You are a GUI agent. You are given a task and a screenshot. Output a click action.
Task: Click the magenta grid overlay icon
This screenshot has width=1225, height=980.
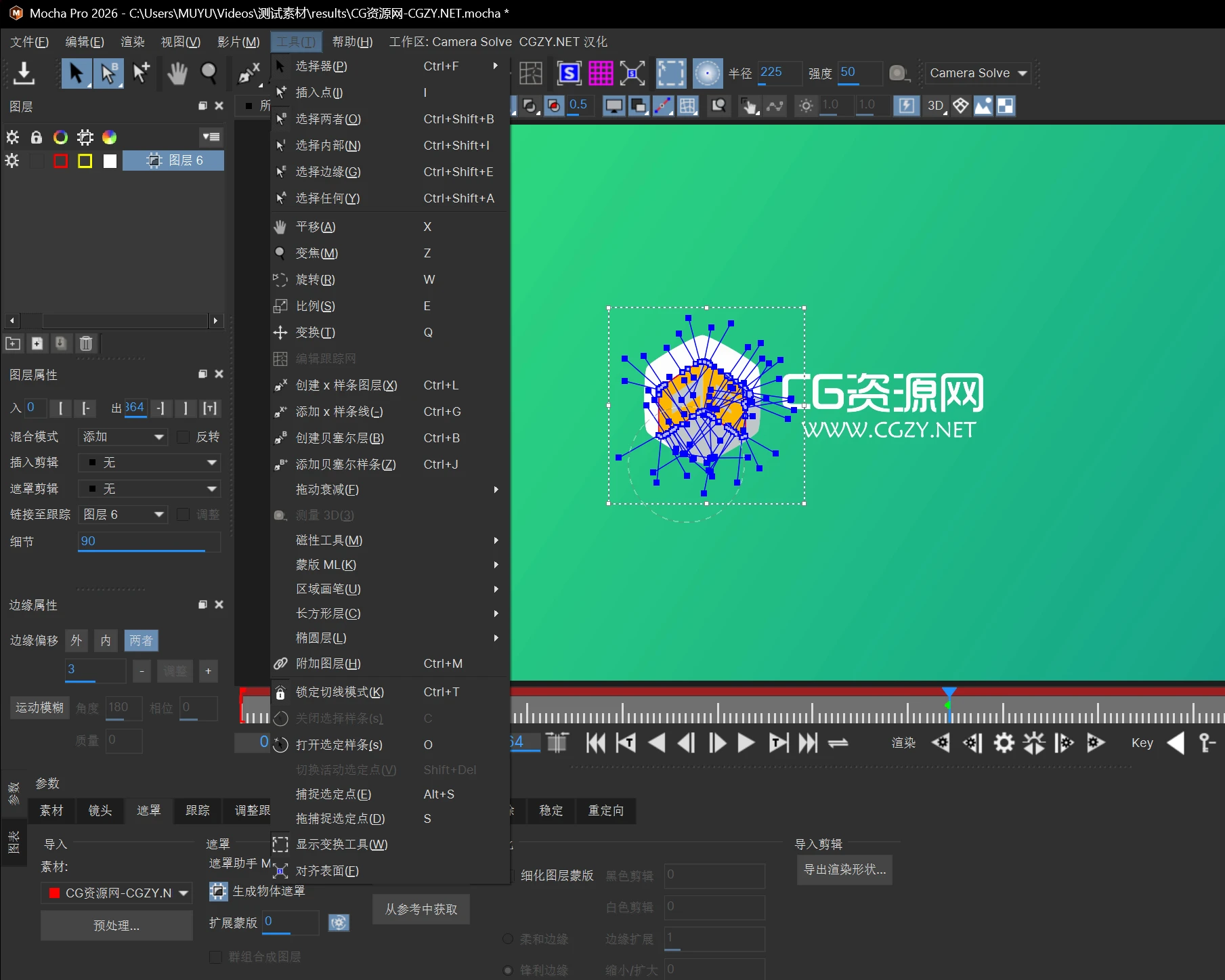pos(601,73)
